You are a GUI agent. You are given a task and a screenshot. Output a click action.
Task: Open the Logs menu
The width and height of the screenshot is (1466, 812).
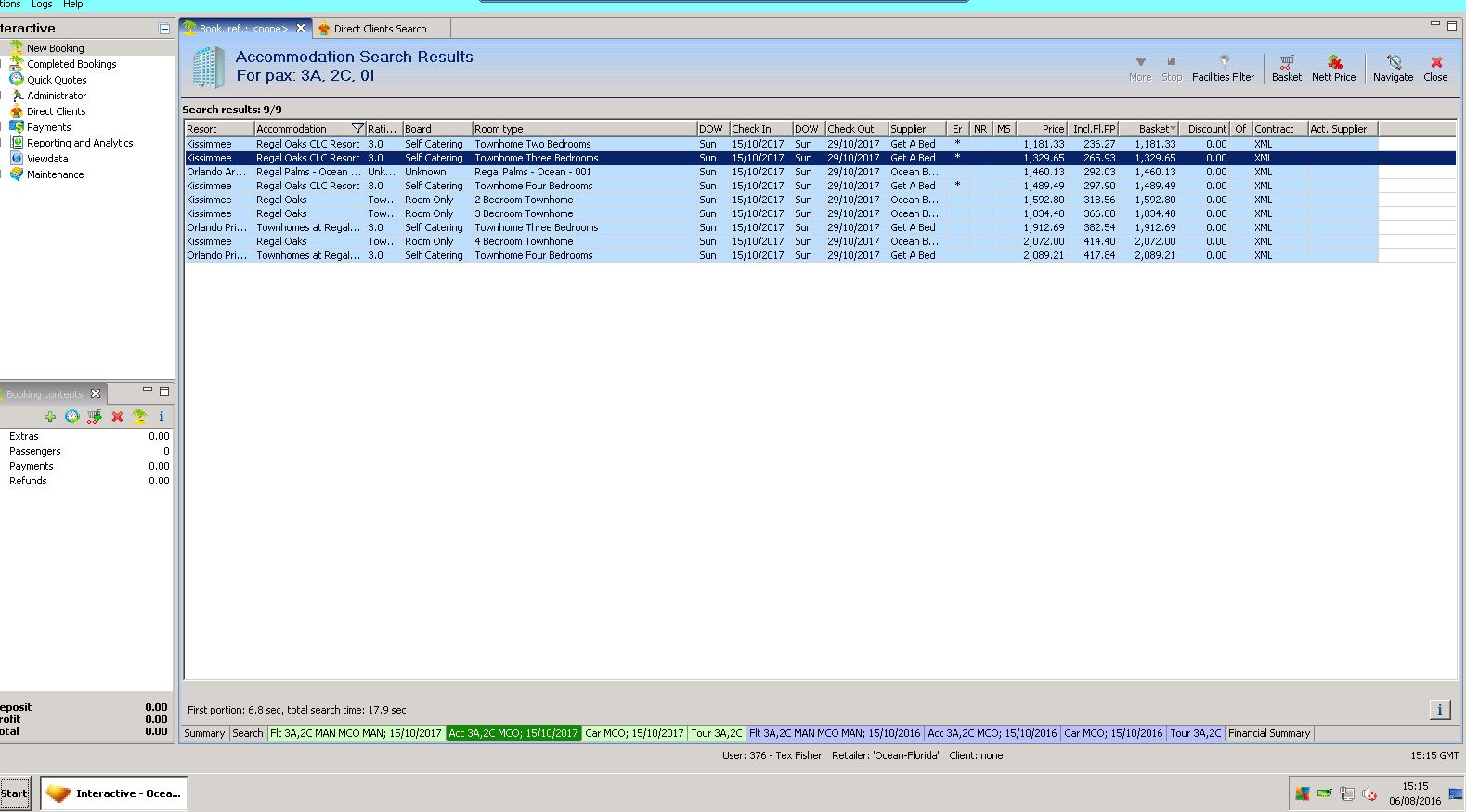pyautogui.click(x=42, y=5)
